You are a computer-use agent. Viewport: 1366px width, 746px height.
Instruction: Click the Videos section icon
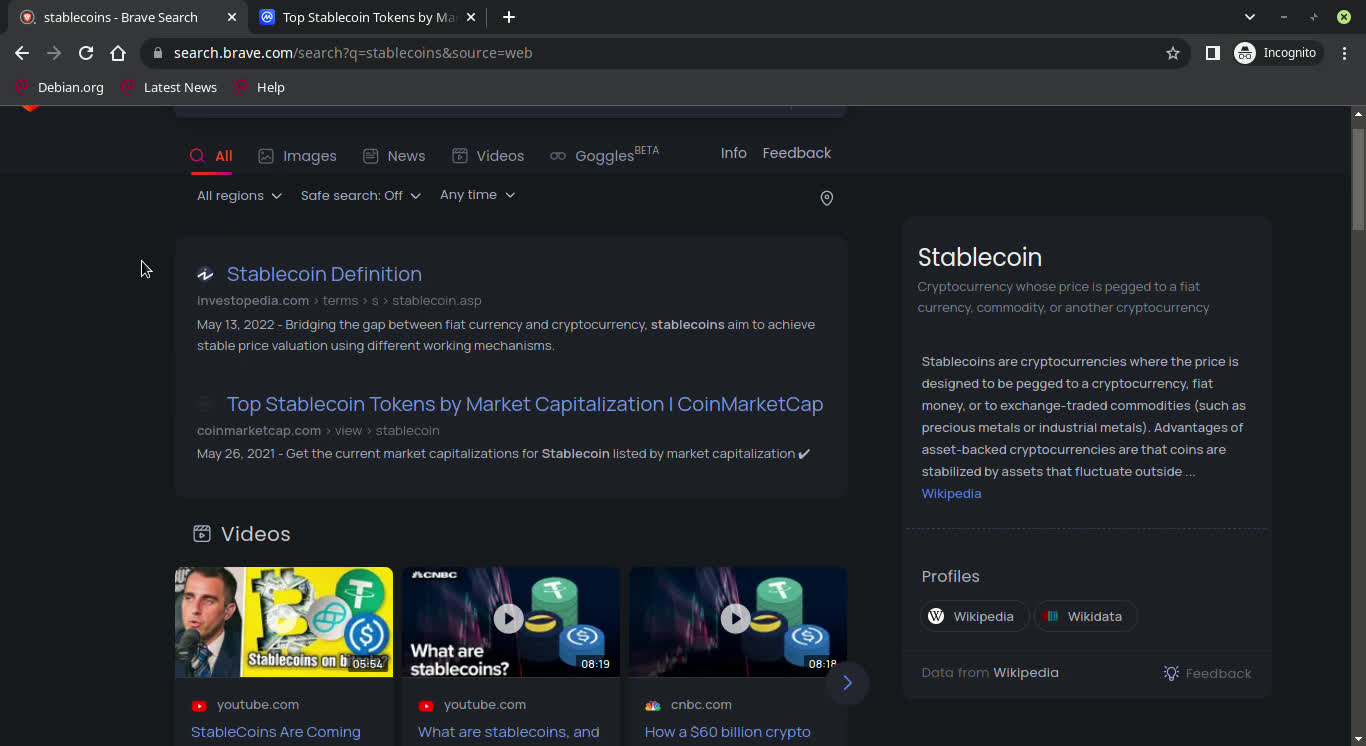coord(202,534)
